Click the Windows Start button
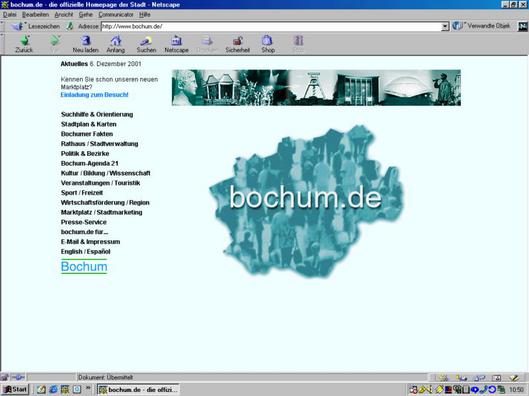 (x=16, y=390)
